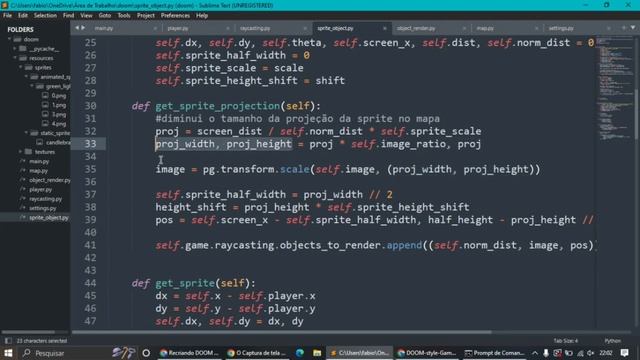Open 3.png in the sidebar

(58, 114)
